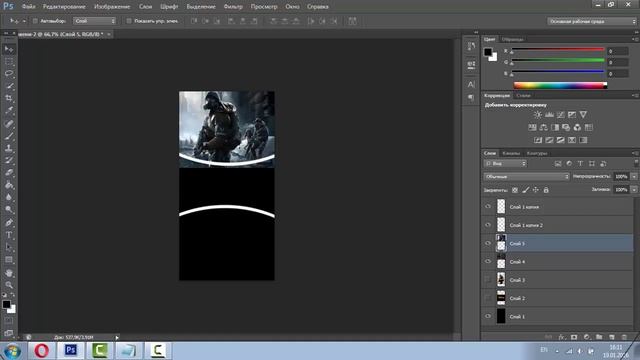The height and width of the screenshot is (360, 640).
Task: Open Opera from the taskbar
Action: click(x=42, y=350)
